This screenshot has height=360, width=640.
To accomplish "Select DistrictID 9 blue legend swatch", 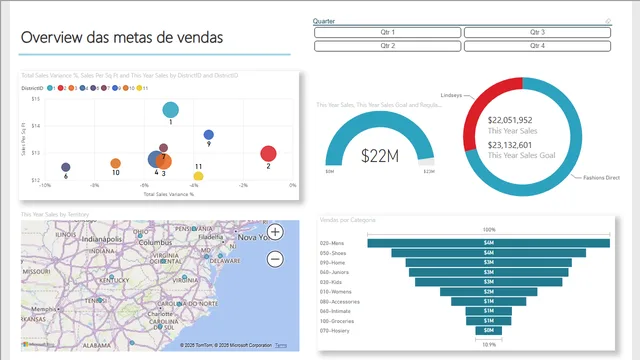I will [x=115, y=88].
